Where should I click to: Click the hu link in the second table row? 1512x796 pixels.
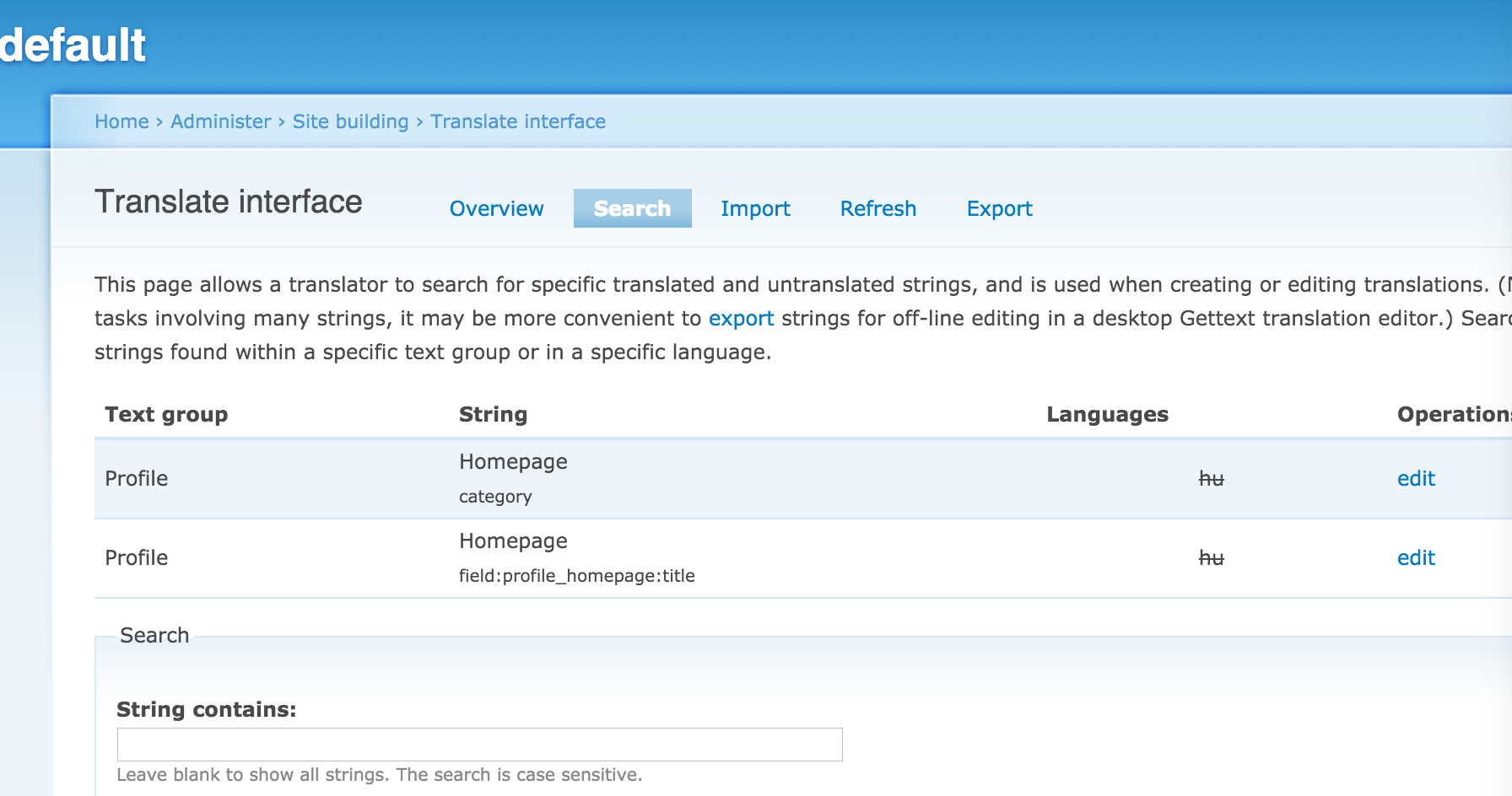[x=1212, y=557]
